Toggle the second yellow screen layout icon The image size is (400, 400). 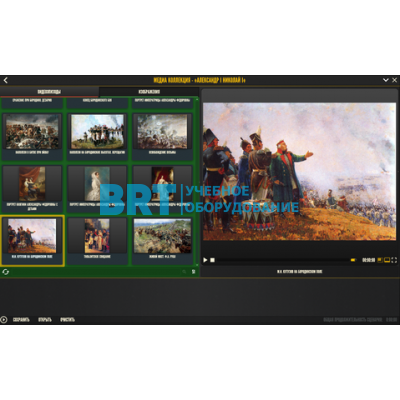(387, 260)
